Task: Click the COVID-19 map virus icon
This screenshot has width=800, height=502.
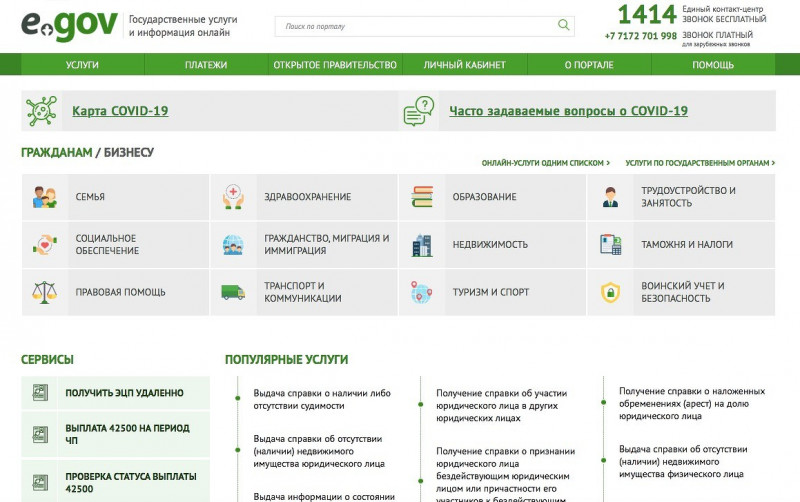Action: (x=41, y=111)
